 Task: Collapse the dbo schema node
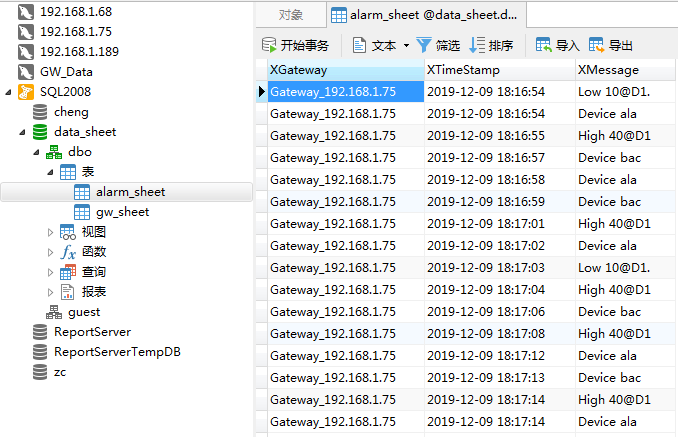(37, 152)
